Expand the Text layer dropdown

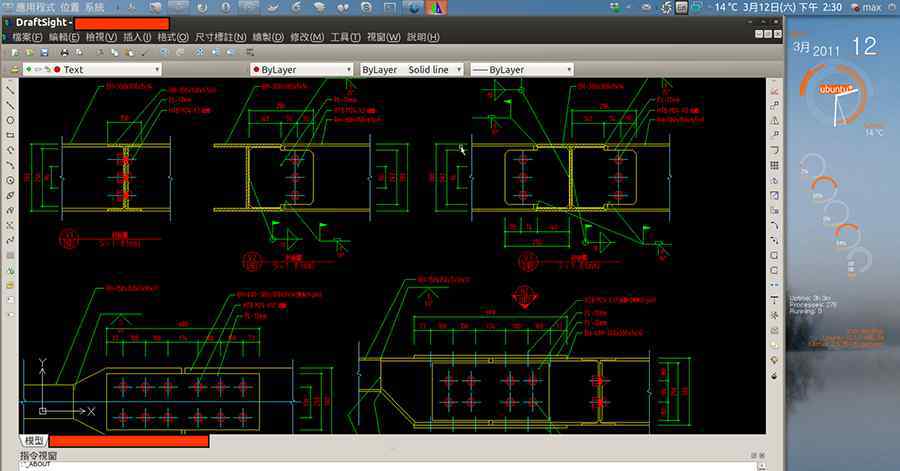pyautogui.click(x=157, y=69)
